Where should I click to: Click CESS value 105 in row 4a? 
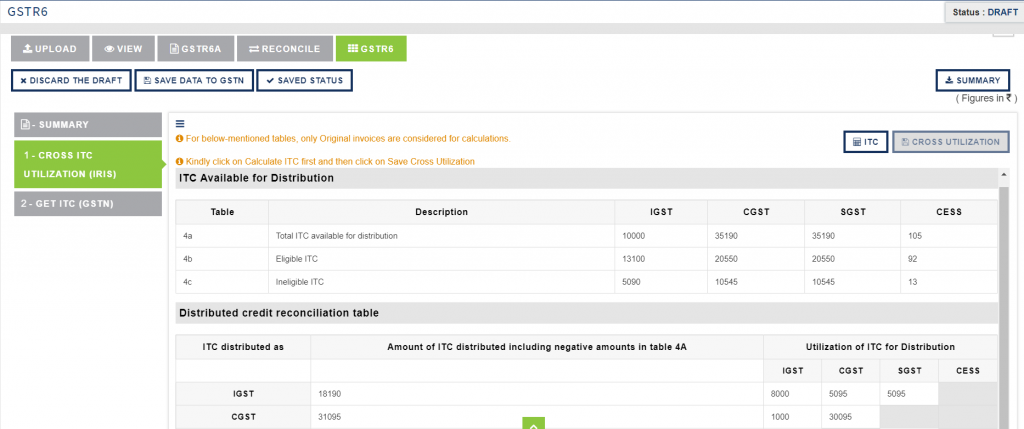(915, 236)
